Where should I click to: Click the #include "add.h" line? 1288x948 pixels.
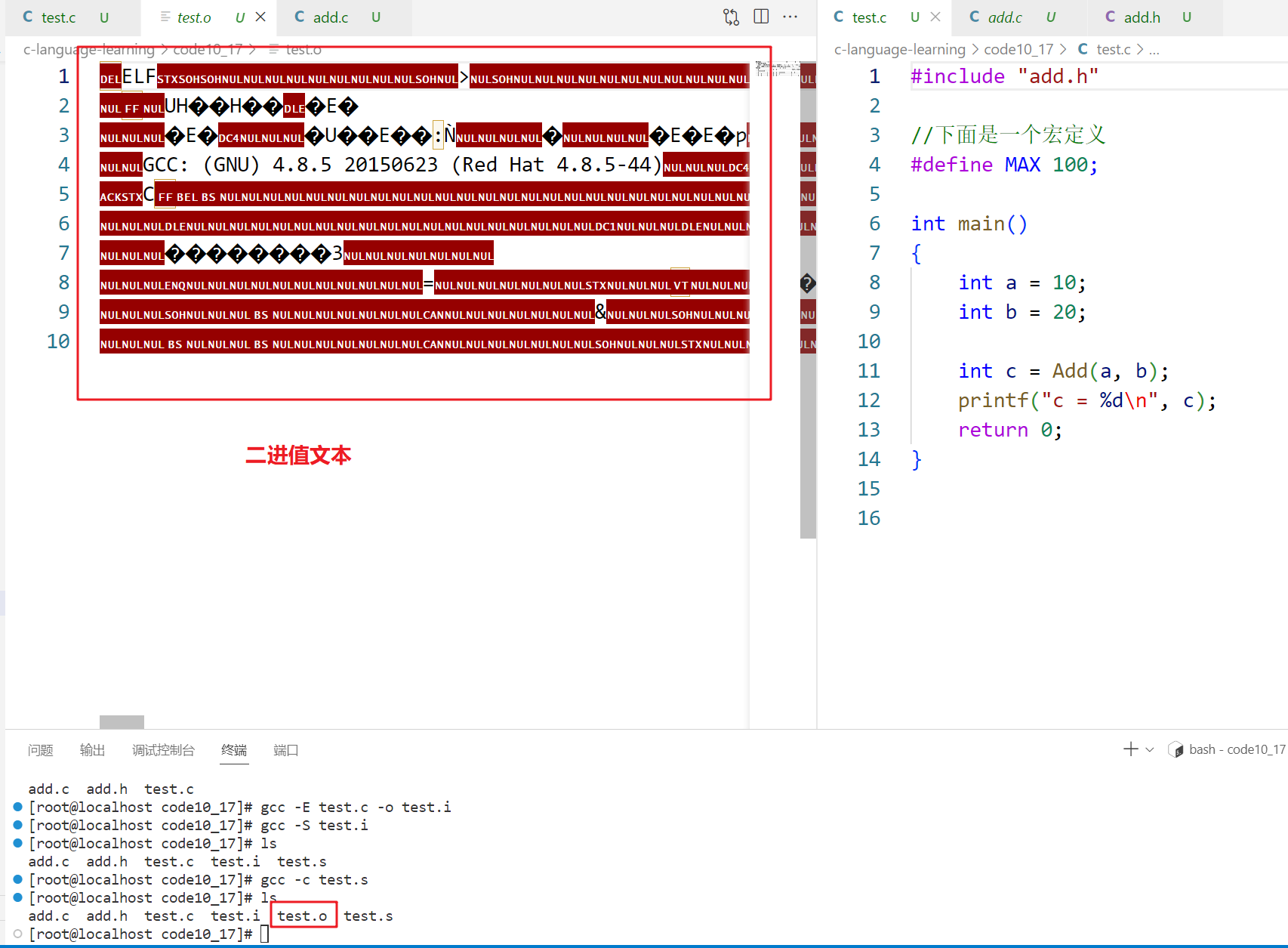click(1004, 76)
